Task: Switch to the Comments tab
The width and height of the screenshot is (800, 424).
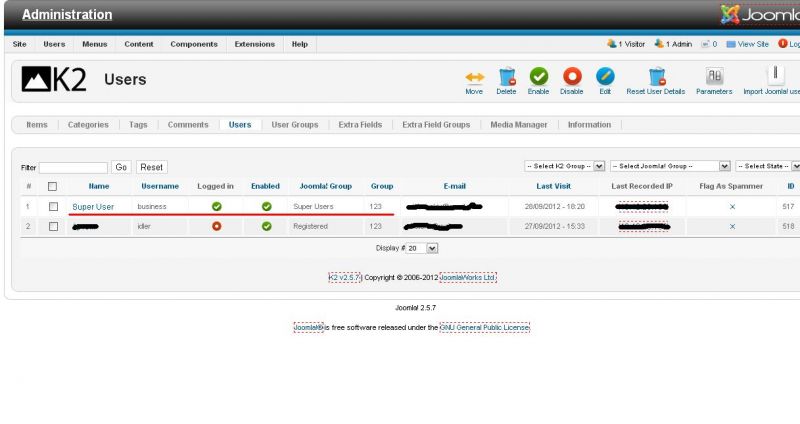Action: 188,125
